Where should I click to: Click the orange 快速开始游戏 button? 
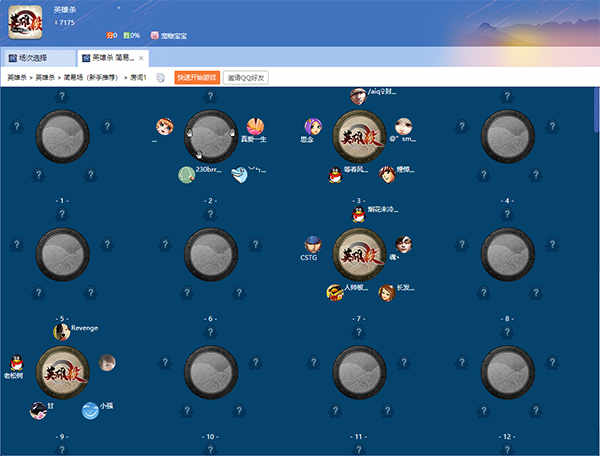tap(197, 78)
